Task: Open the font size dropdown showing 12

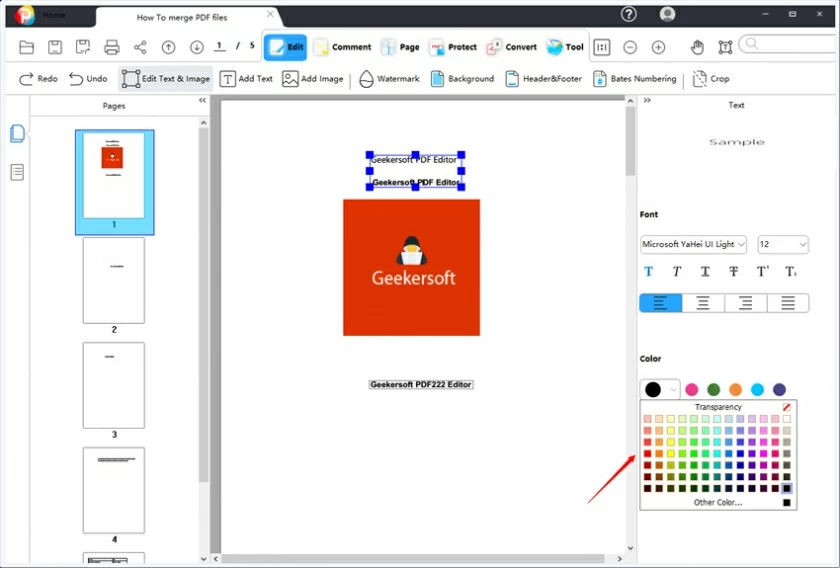Action: pos(783,244)
